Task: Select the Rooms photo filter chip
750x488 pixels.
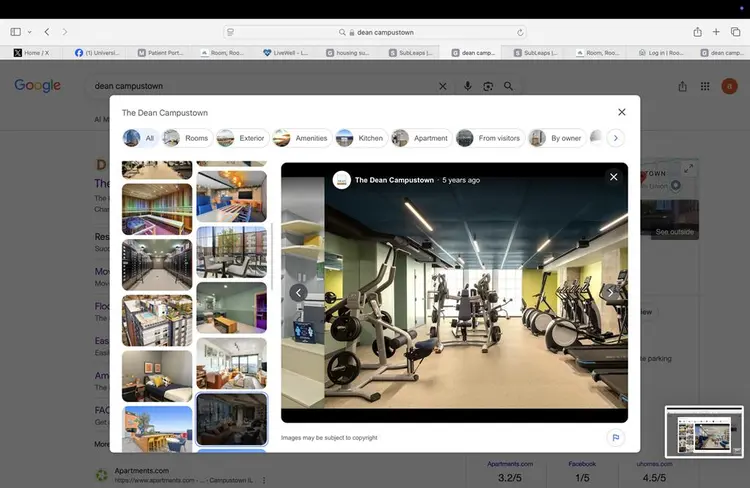Action: [x=187, y=138]
